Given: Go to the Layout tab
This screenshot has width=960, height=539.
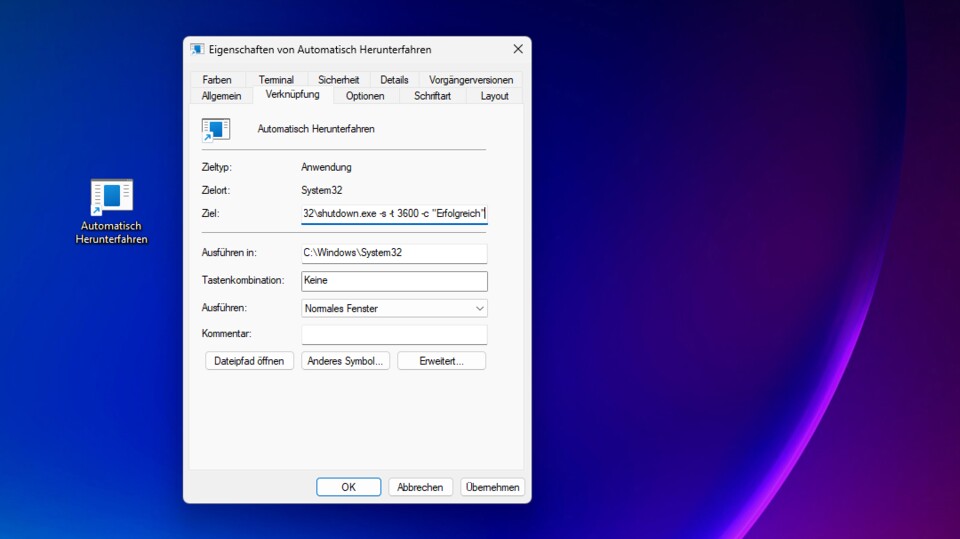Looking at the screenshot, I should point(494,96).
